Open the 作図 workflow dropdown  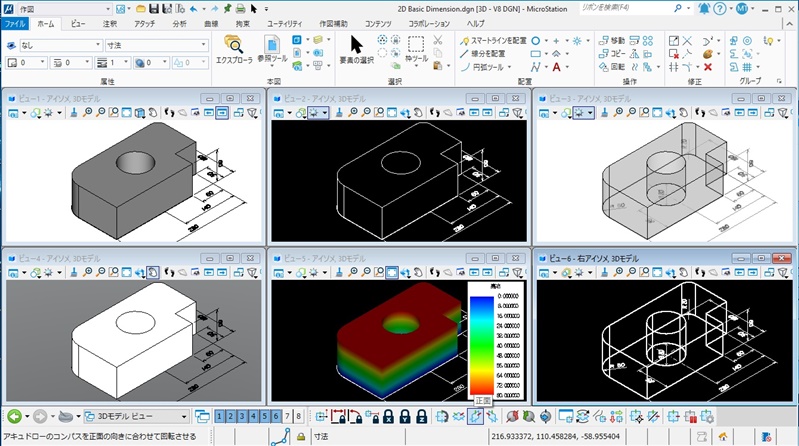click(63, 8)
